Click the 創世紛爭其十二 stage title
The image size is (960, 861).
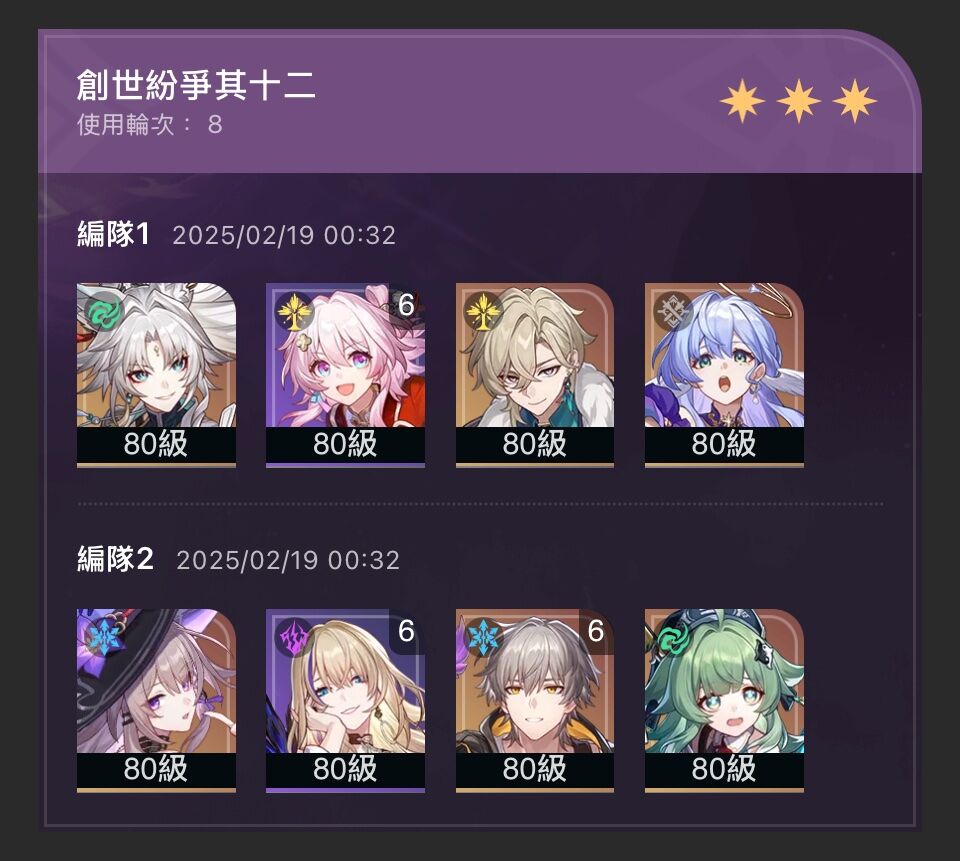[196, 84]
